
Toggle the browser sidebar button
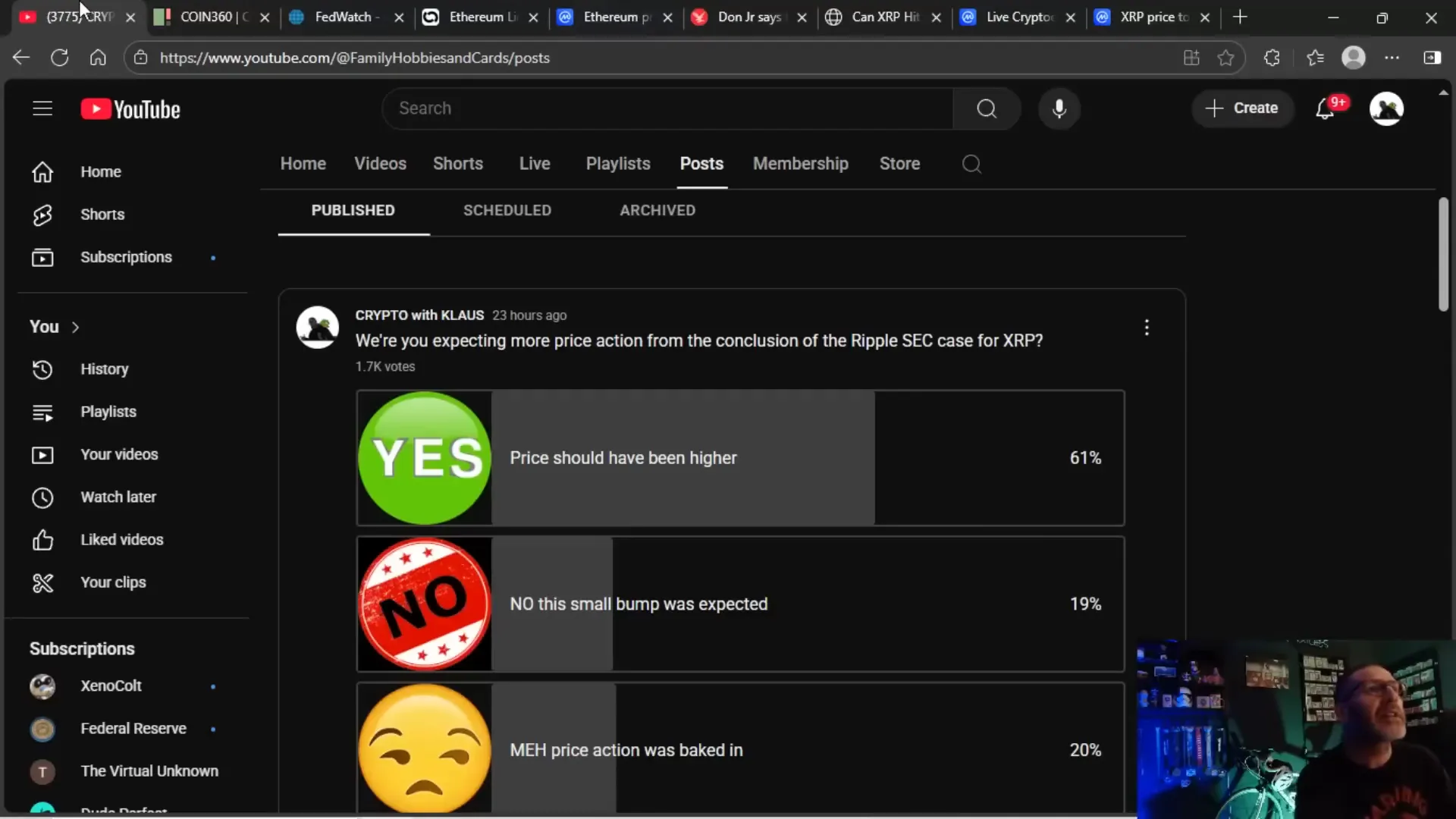[1432, 58]
